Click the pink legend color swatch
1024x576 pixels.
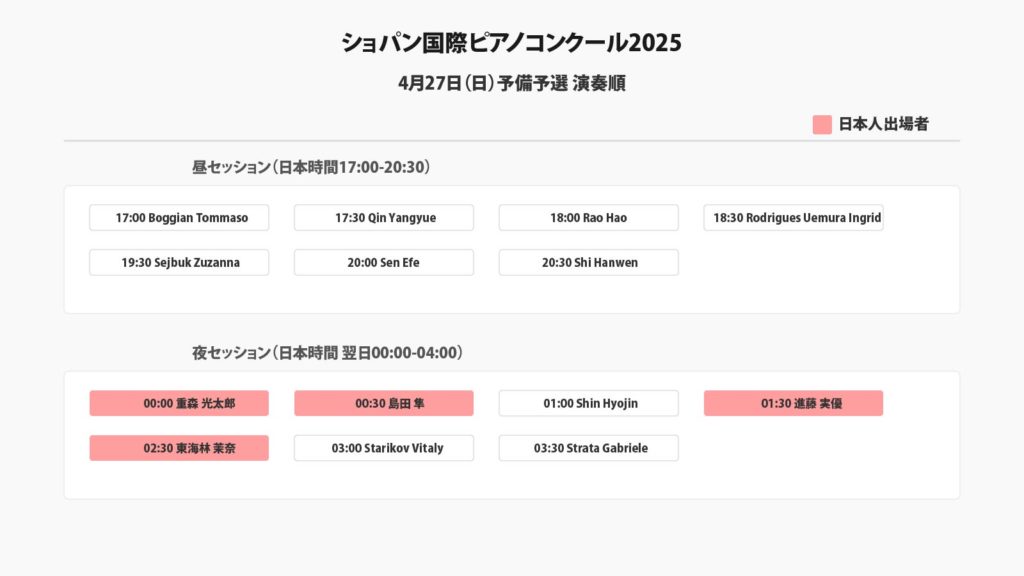[x=822, y=125]
